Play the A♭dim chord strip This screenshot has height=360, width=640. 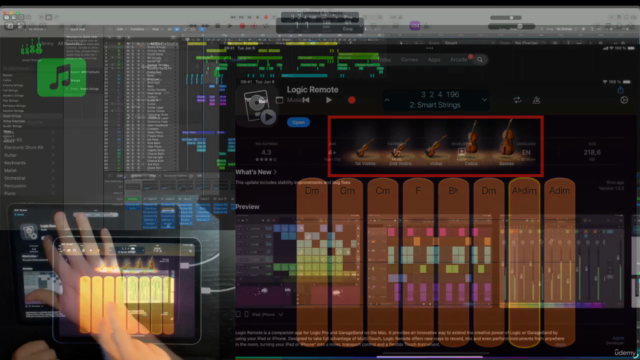(524, 262)
